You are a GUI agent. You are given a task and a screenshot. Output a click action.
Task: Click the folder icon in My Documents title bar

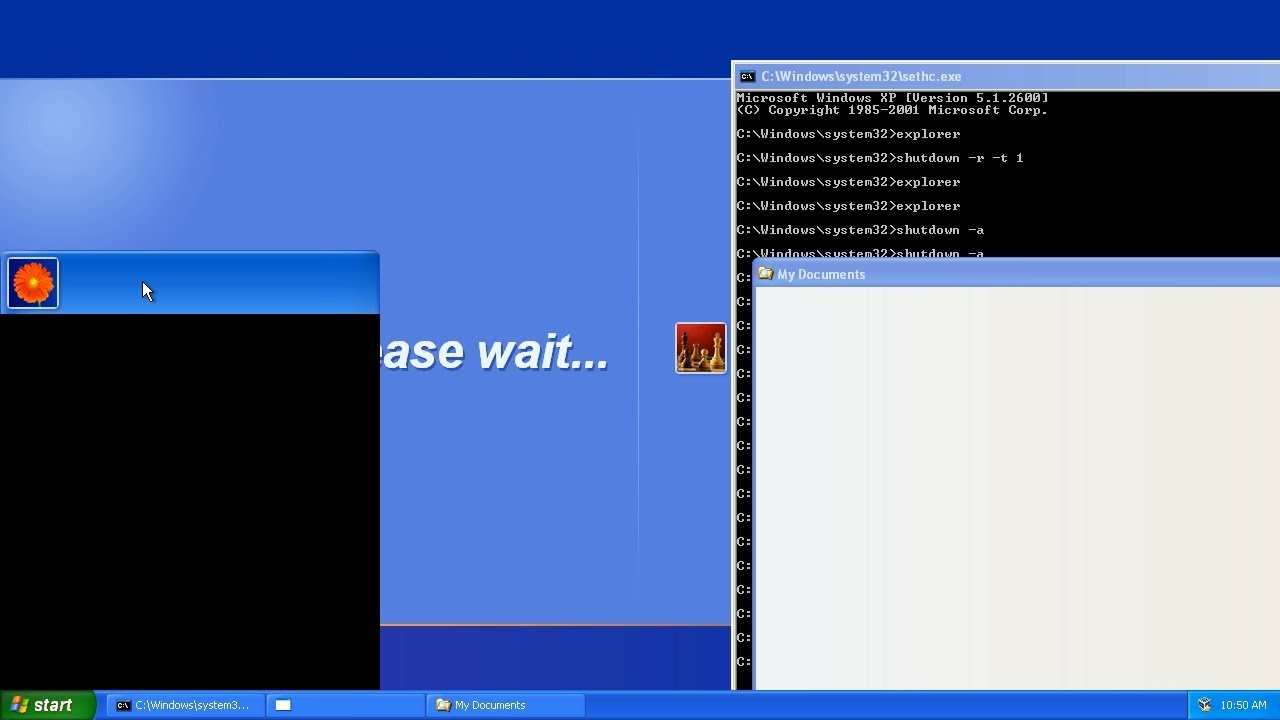pyautogui.click(x=766, y=273)
